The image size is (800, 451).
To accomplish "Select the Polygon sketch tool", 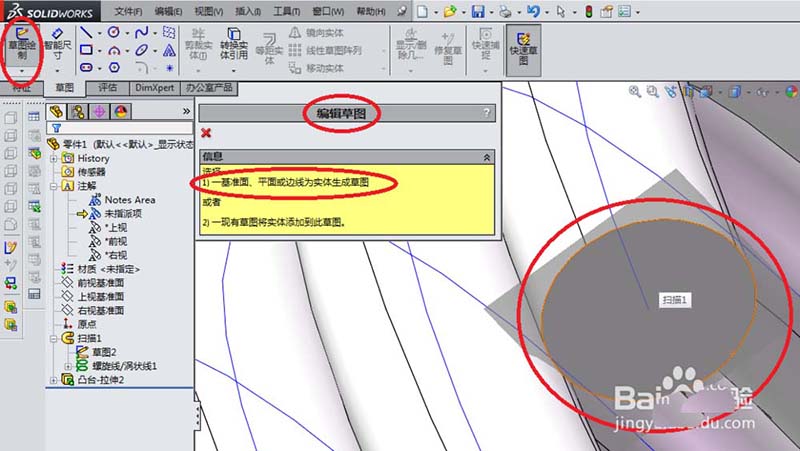I will (x=114, y=67).
